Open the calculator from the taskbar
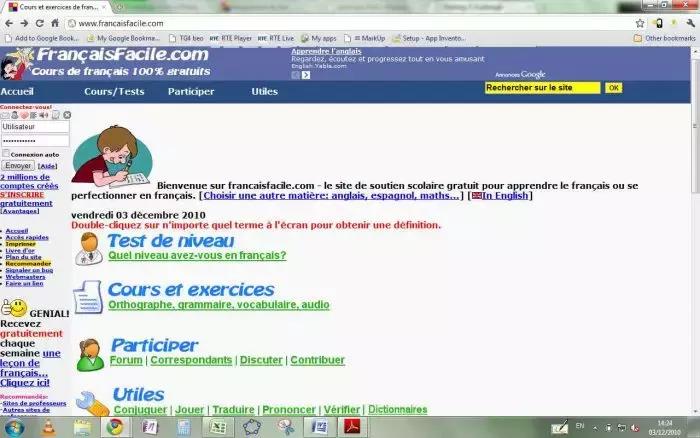Image resolution: width=700 pixels, height=438 pixels. point(183,427)
